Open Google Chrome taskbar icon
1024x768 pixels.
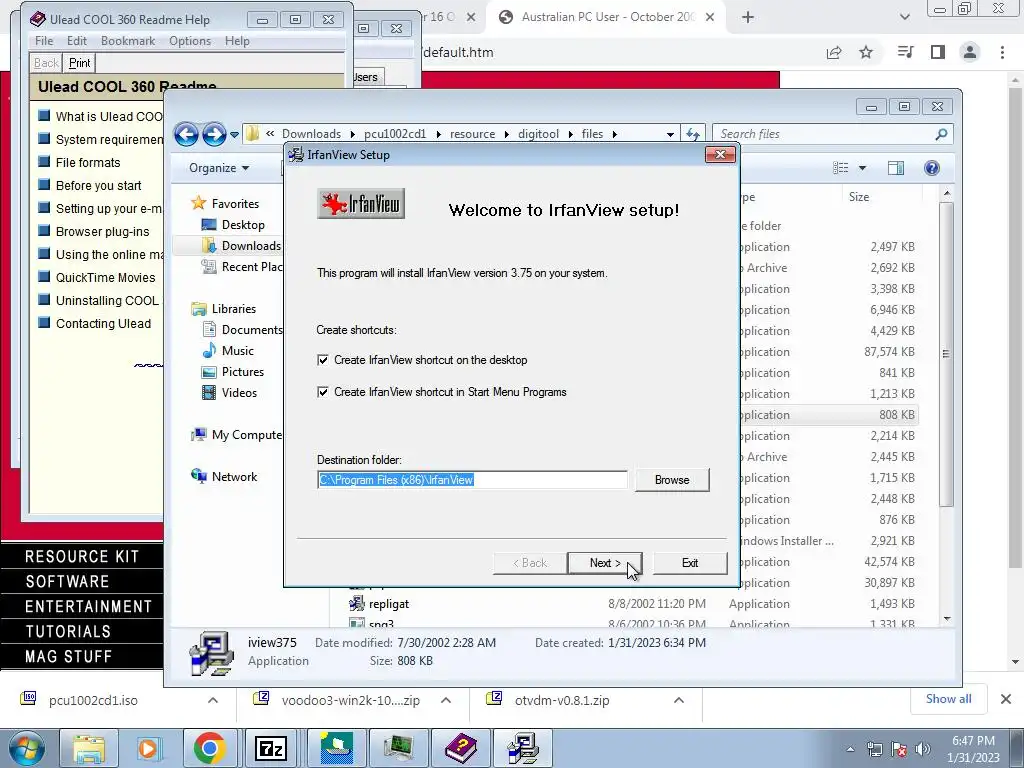[210, 748]
